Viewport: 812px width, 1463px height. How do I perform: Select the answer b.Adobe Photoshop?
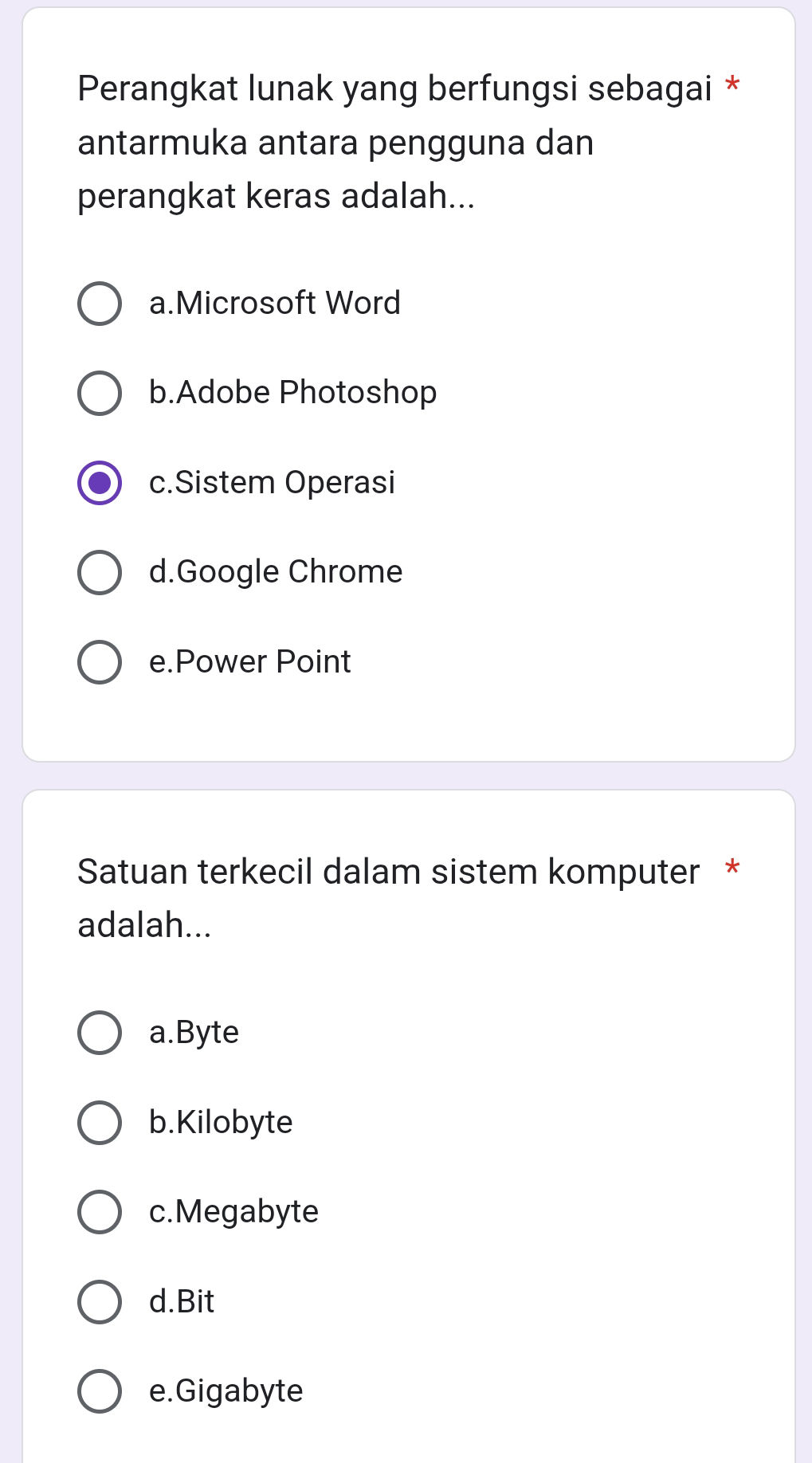(100, 392)
